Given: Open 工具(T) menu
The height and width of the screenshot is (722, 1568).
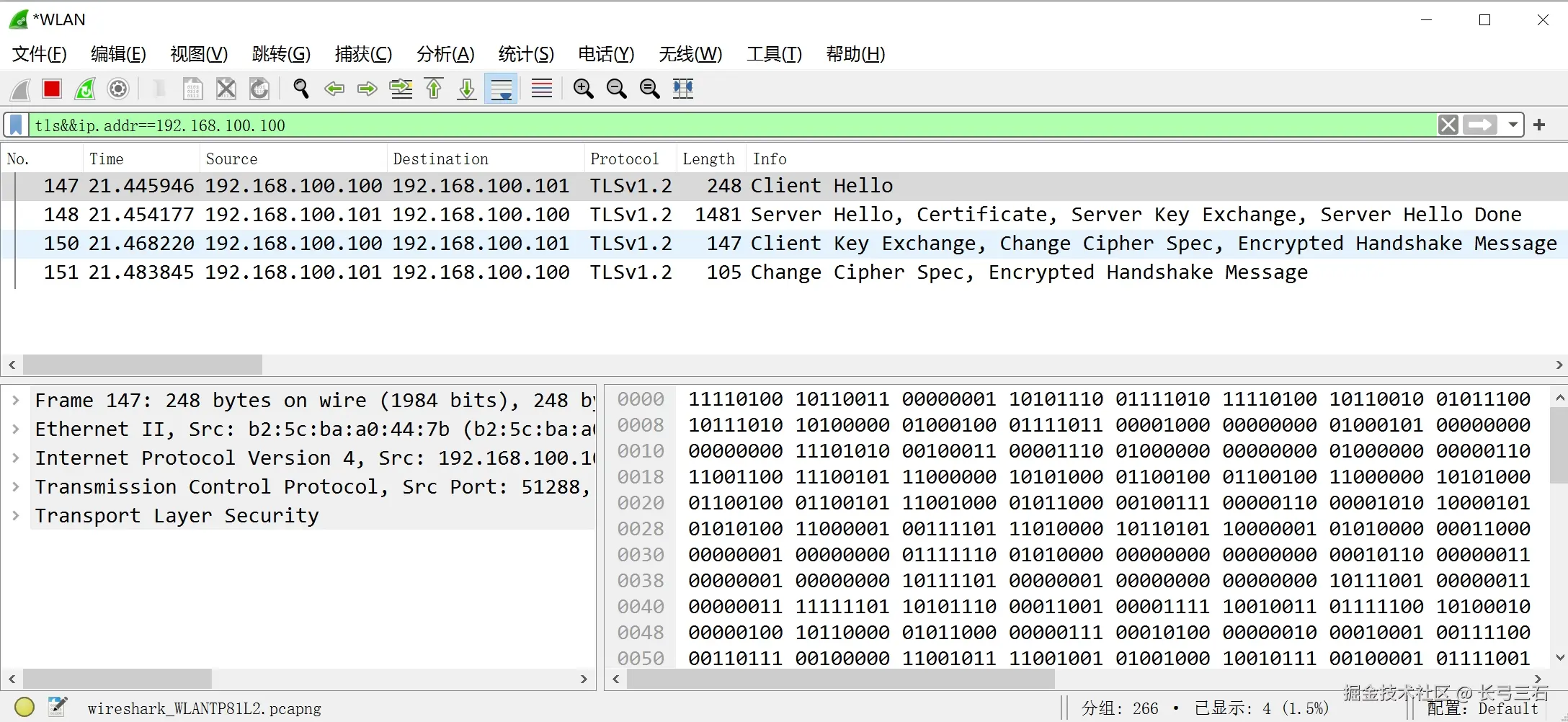Looking at the screenshot, I should (x=774, y=54).
